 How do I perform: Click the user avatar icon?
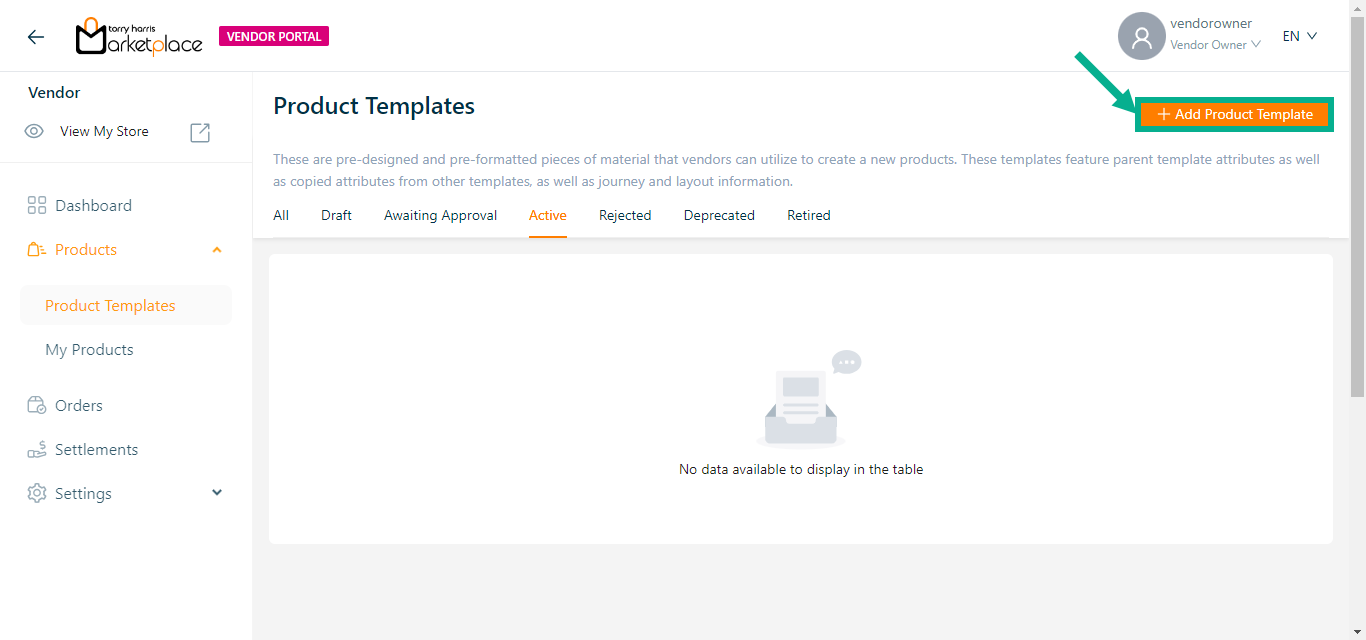point(1141,37)
